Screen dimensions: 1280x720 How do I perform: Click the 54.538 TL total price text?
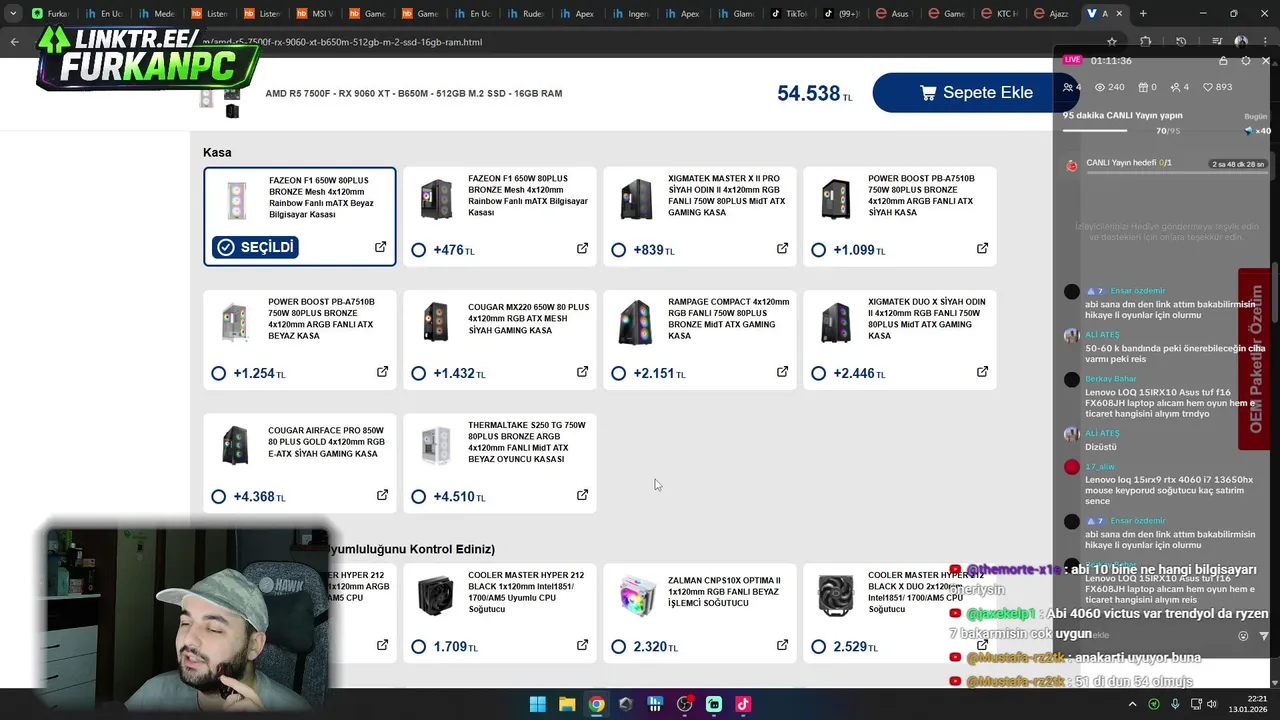815,93
